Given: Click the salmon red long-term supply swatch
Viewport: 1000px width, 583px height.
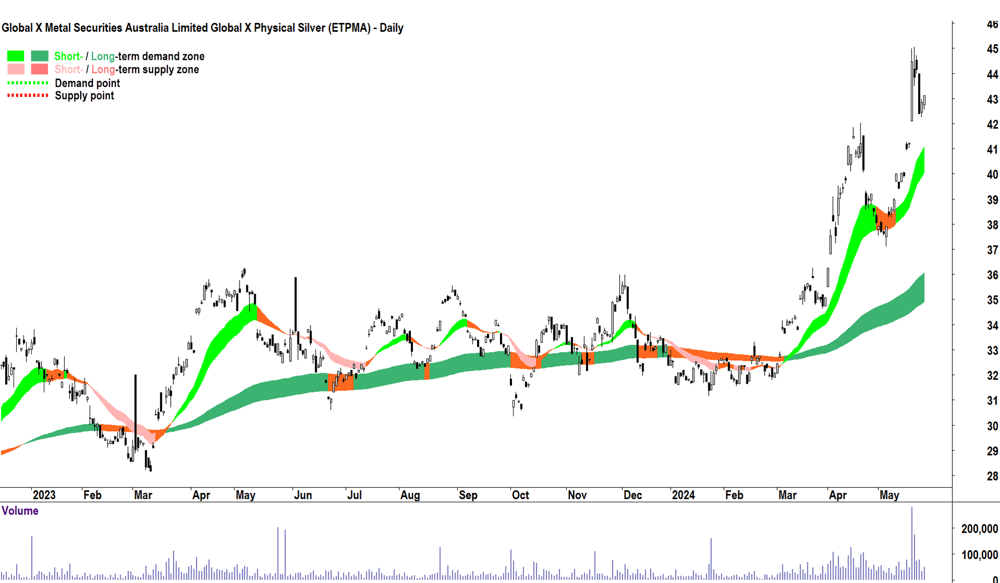Looking at the screenshot, I should pyautogui.click(x=40, y=69).
